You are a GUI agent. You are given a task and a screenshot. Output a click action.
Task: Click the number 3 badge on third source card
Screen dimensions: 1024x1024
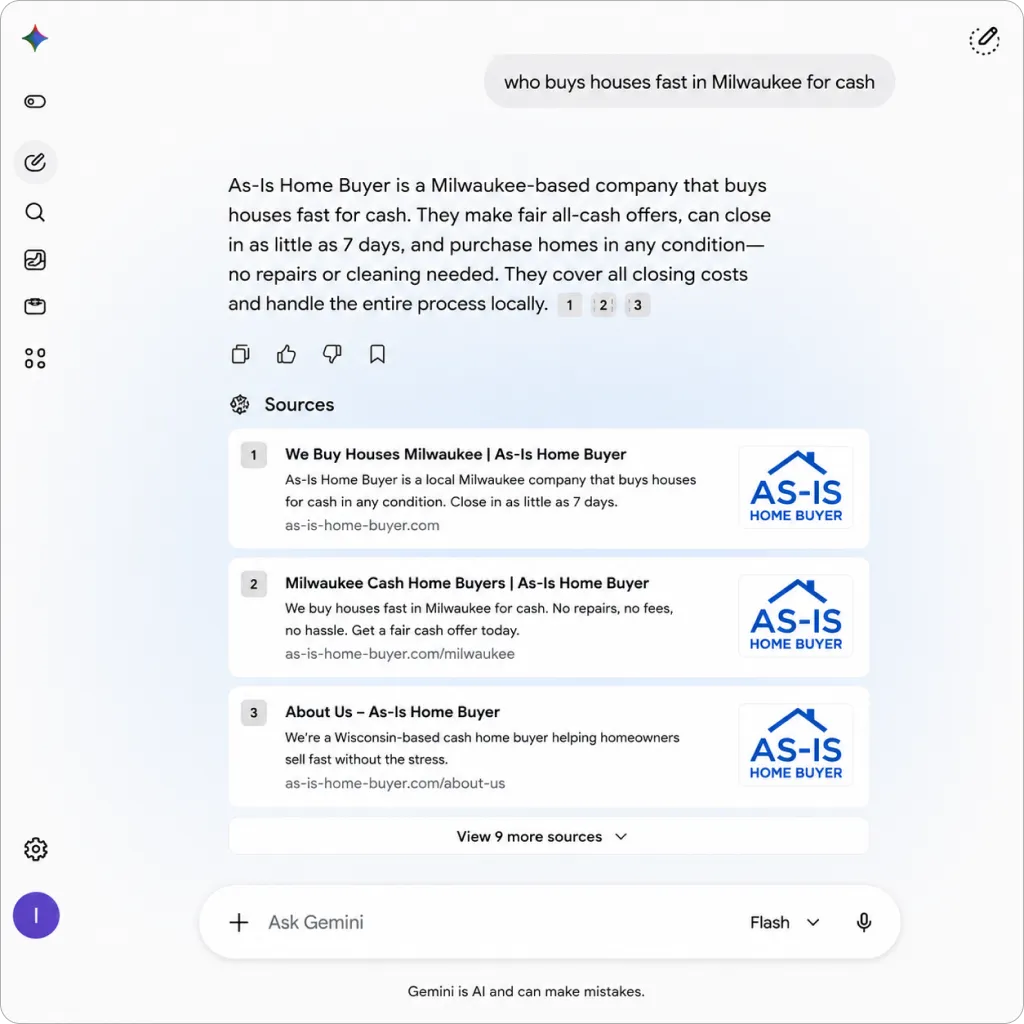(253, 712)
